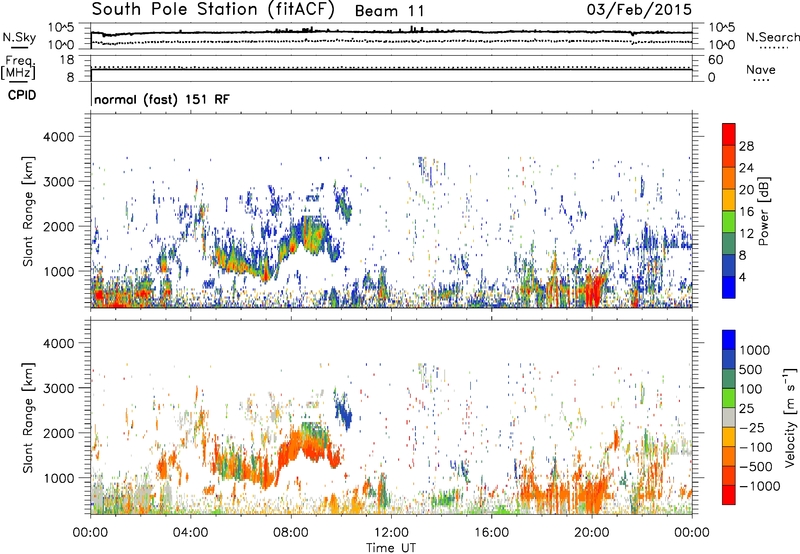The image size is (800, 554).
Task: Select the 18 MHz frequency tick label
Action: [67, 60]
